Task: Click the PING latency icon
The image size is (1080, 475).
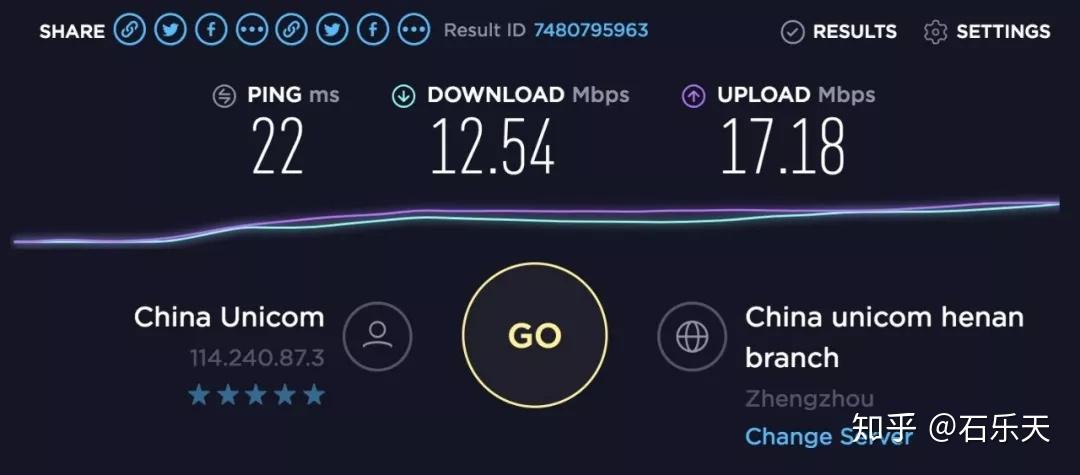Action: pos(224,96)
